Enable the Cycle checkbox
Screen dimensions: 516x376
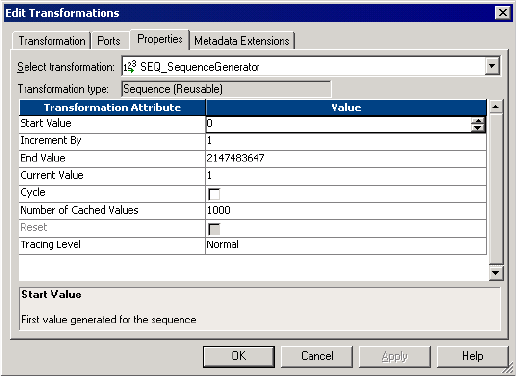coord(214,194)
